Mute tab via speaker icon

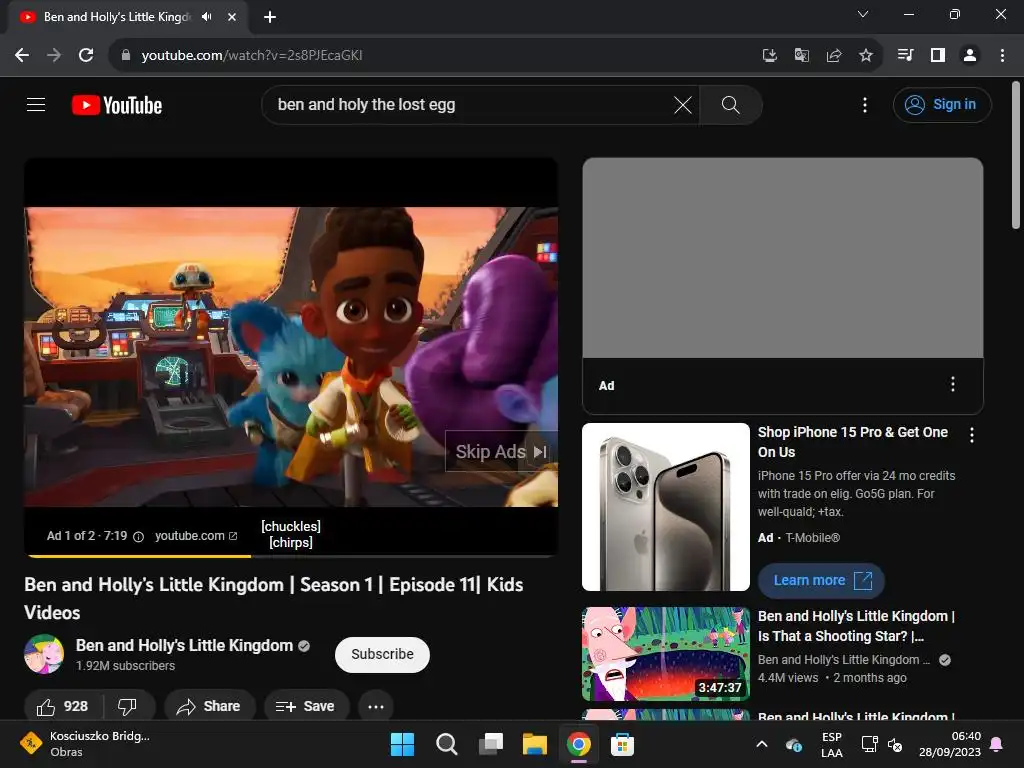pos(206,17)
